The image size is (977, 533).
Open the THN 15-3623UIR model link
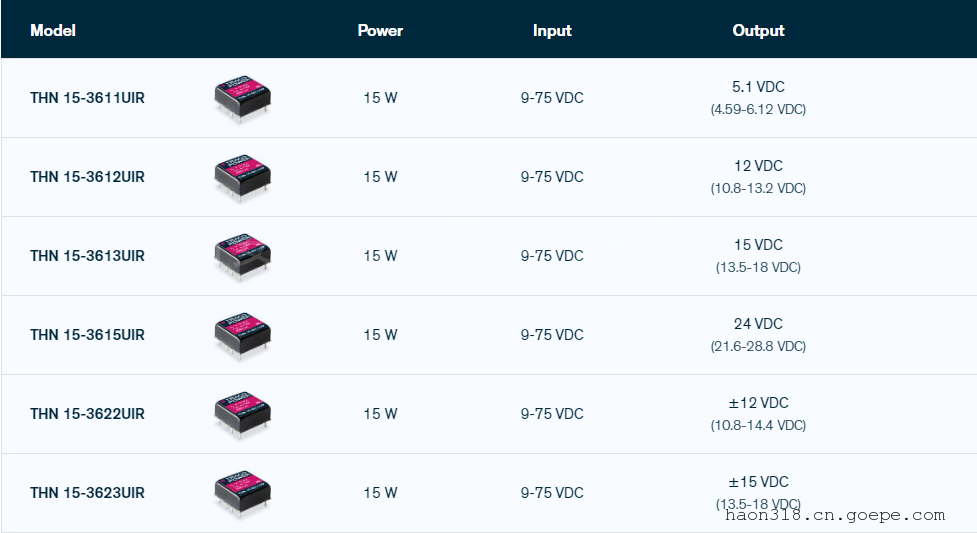point(87,493)
